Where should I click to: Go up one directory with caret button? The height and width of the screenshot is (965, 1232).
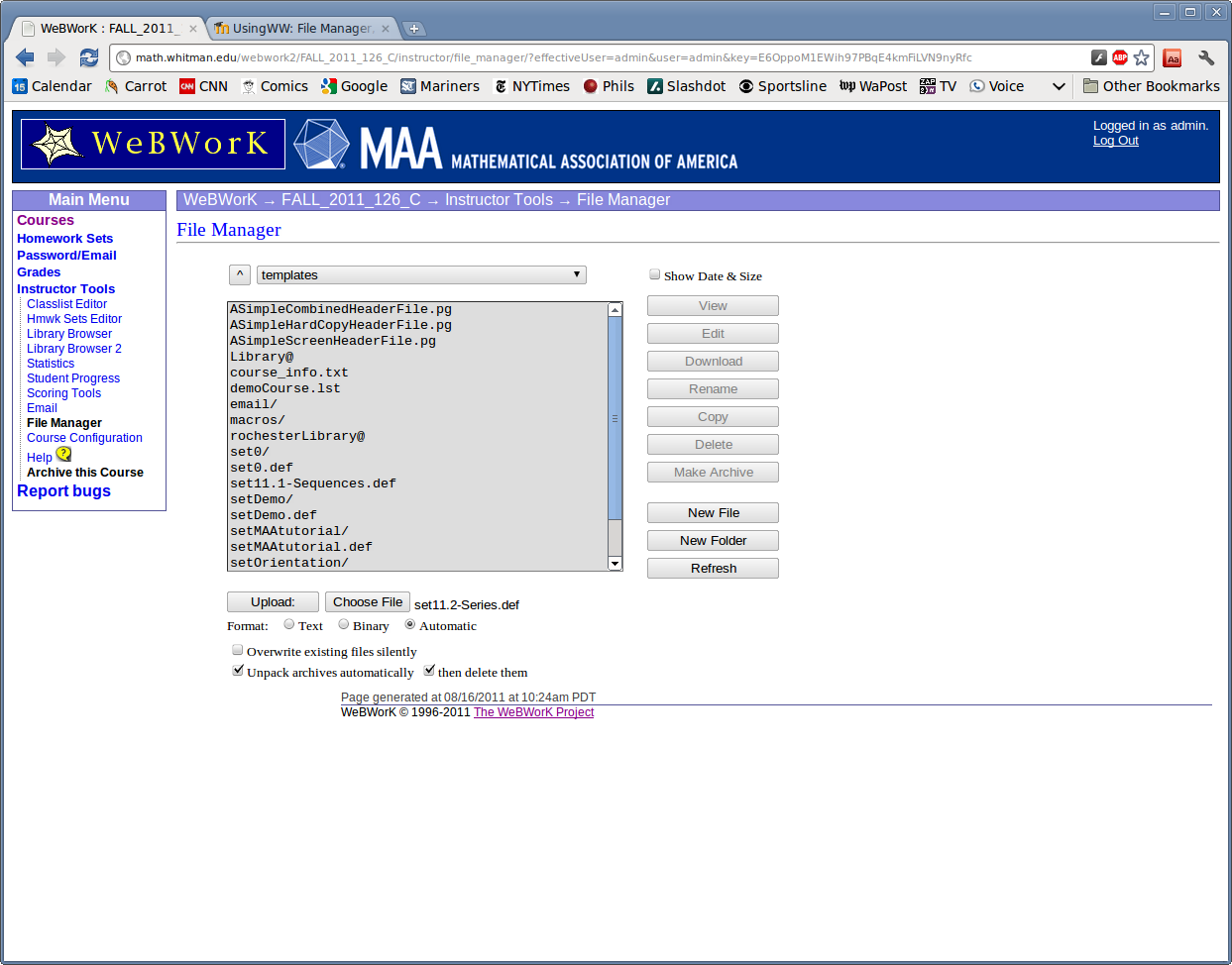pyautogui.click(x=239, y=274)
